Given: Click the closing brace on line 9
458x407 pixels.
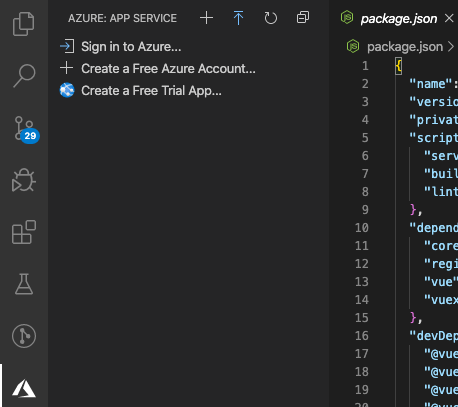Looking at the screenshot, I should click(x=413, y=210).
